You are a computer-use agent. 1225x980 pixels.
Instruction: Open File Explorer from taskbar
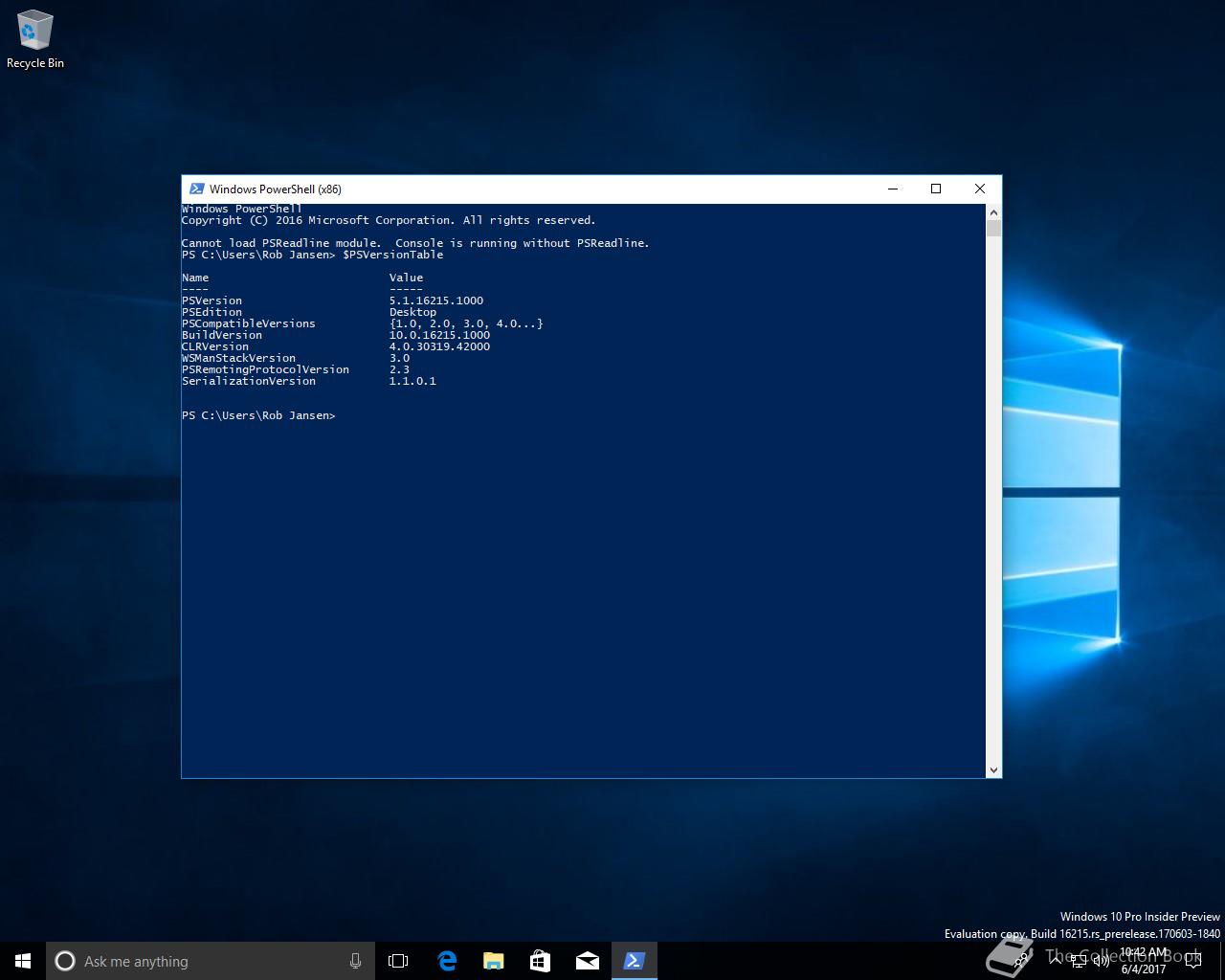(x=493, y=961)
